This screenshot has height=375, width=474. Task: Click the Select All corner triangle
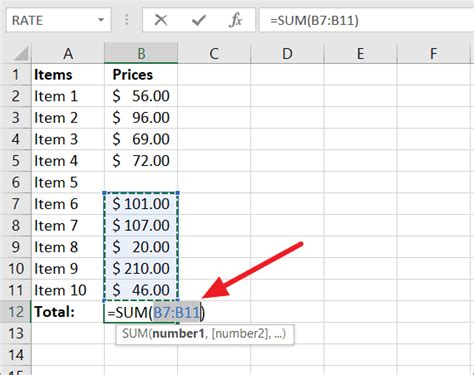tap(21, 54)
